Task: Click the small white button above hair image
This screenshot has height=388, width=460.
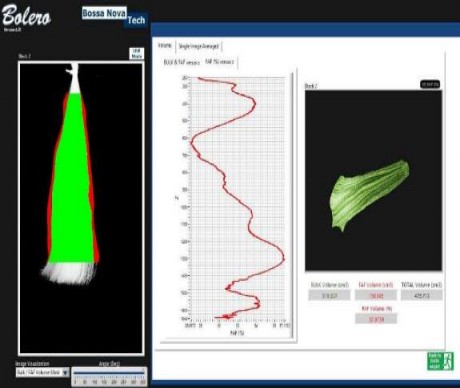Action: click(136, 54)
